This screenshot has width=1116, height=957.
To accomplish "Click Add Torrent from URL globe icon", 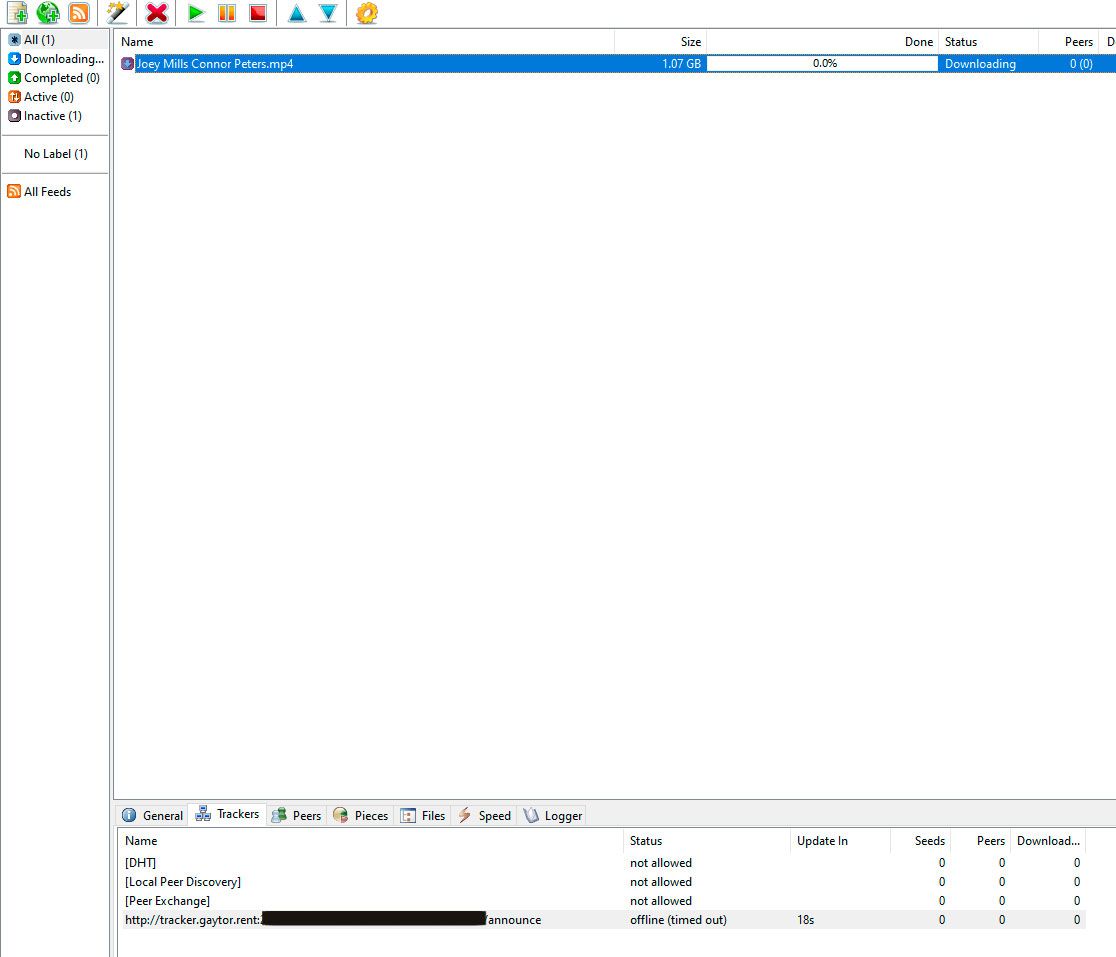I will [x=48, y=13].
